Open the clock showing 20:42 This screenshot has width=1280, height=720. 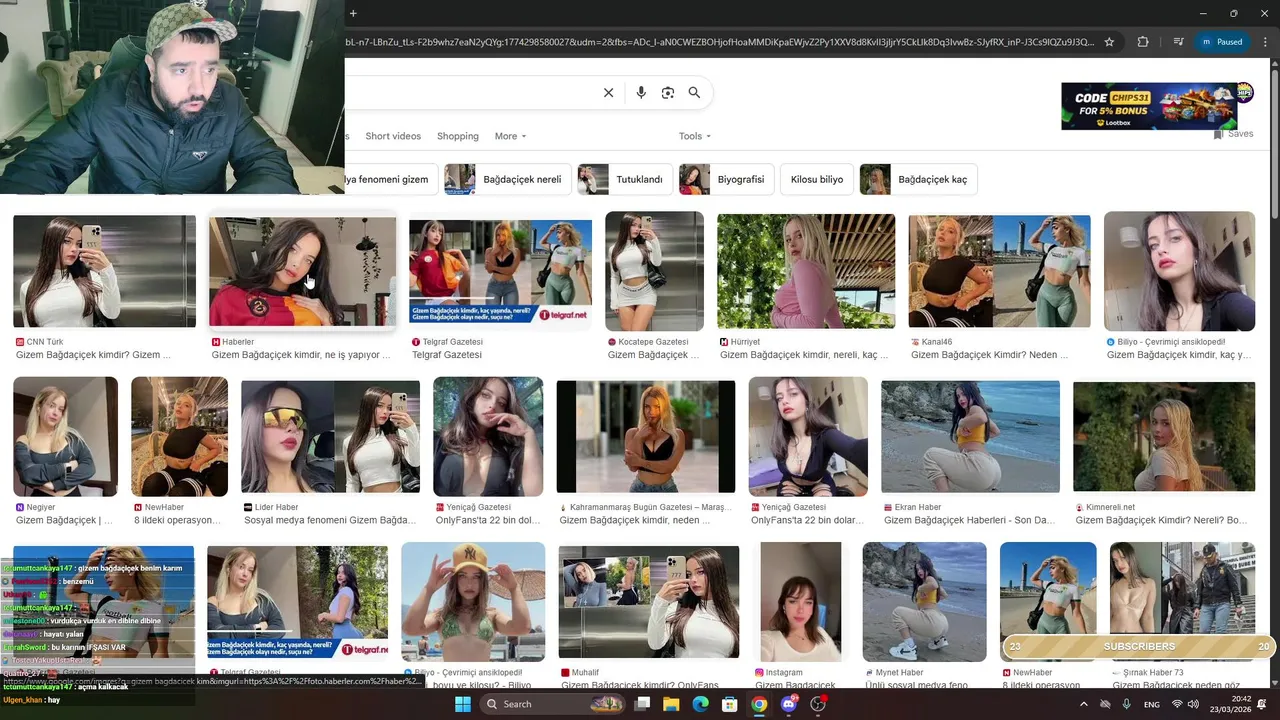coord(1229,704)
